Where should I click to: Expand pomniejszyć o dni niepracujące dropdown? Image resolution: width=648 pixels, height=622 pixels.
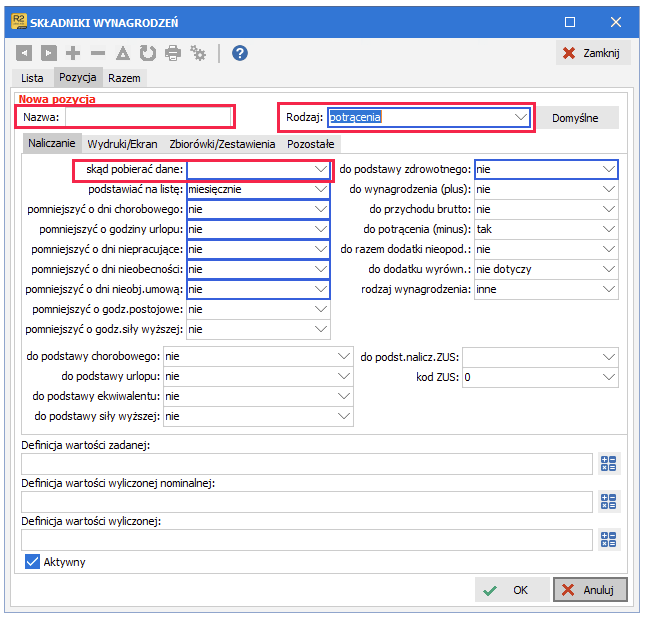click(320, 249)
